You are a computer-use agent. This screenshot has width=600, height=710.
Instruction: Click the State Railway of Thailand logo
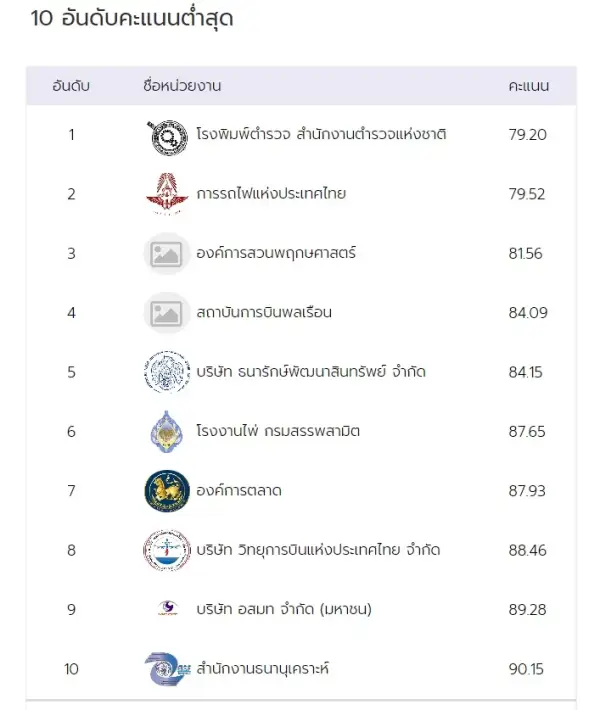pyautogui.click(x=166, y=194)
